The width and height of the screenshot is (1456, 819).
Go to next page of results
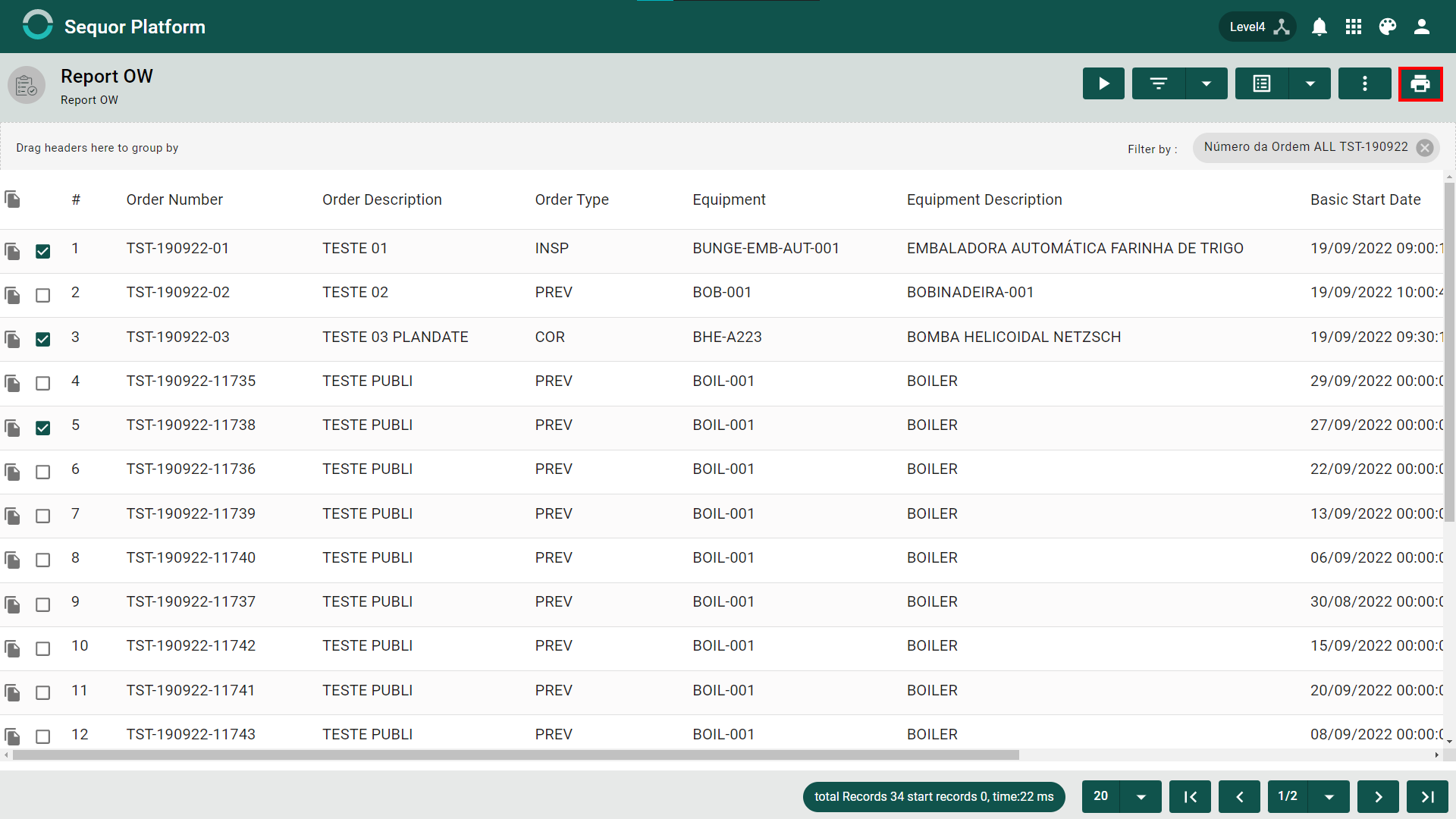1378,796
